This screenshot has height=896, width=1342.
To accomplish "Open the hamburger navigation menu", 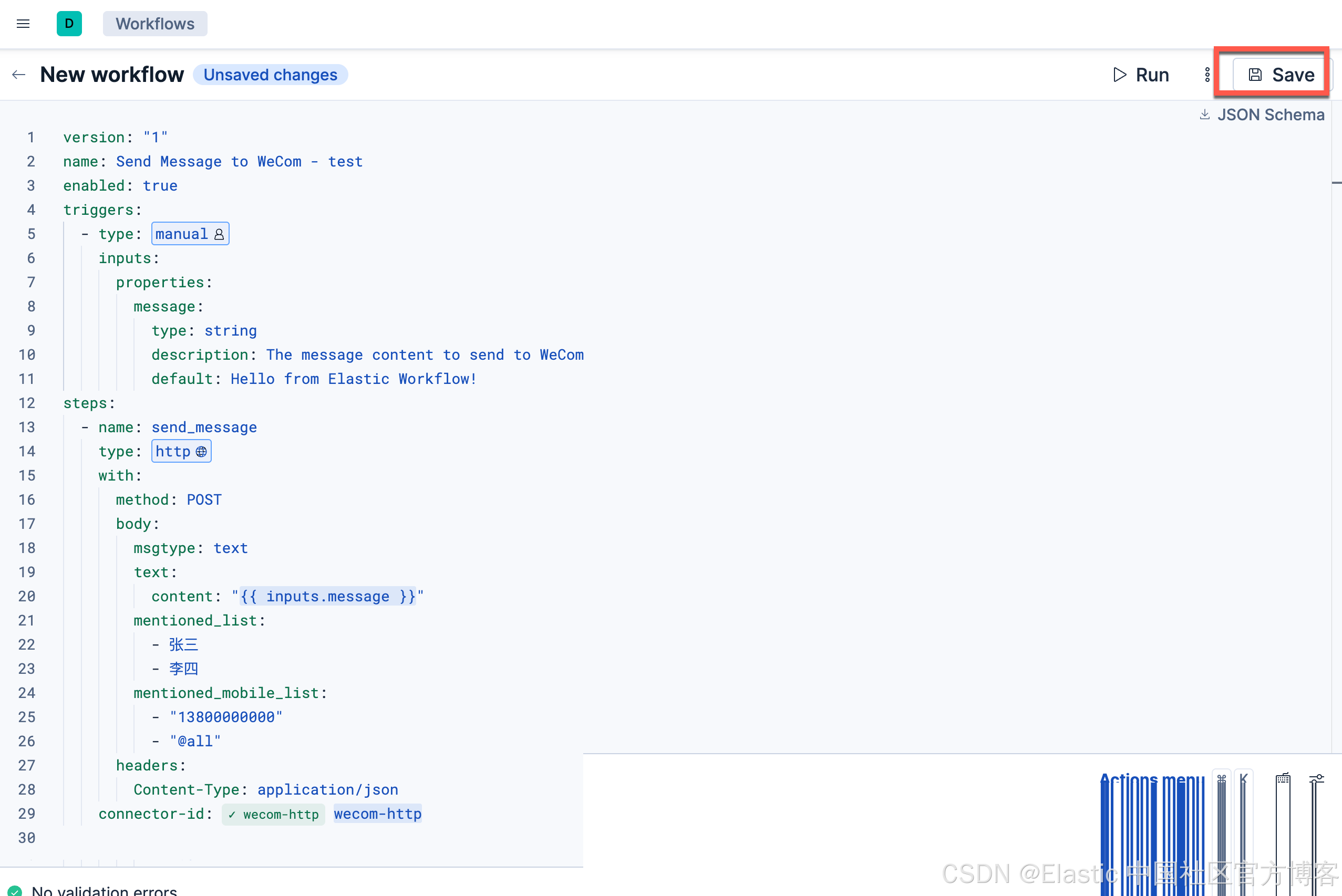I will coord(23,24).
